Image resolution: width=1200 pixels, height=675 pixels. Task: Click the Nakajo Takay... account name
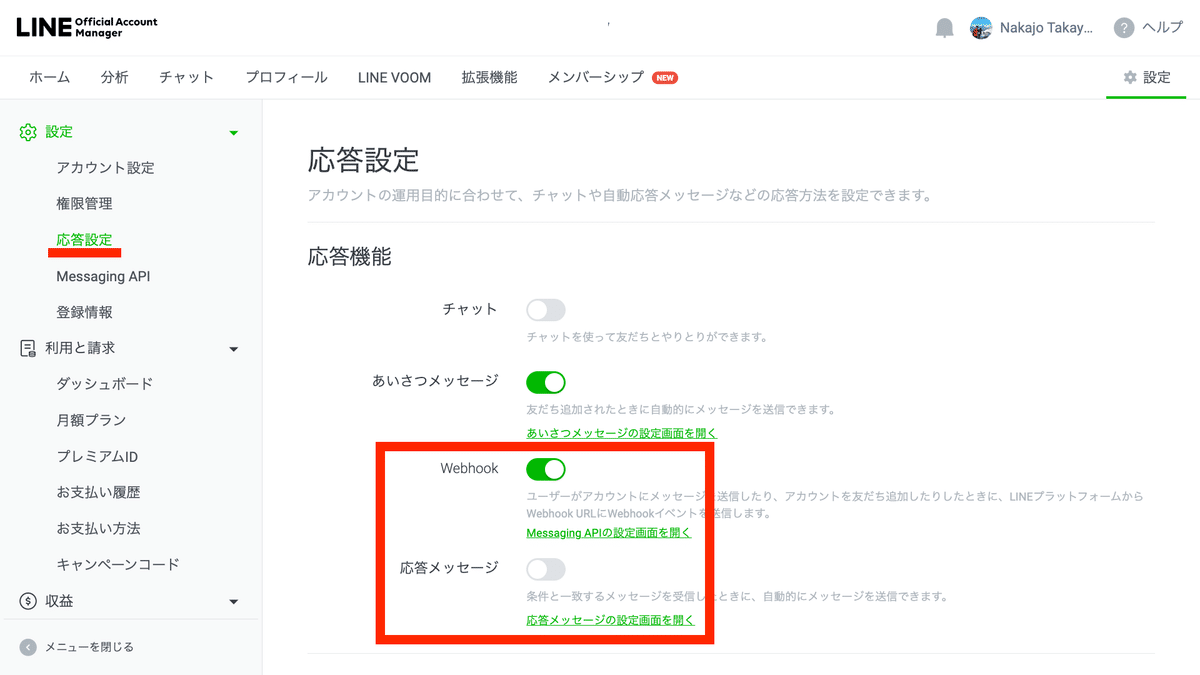click(x=1046, y=28)
